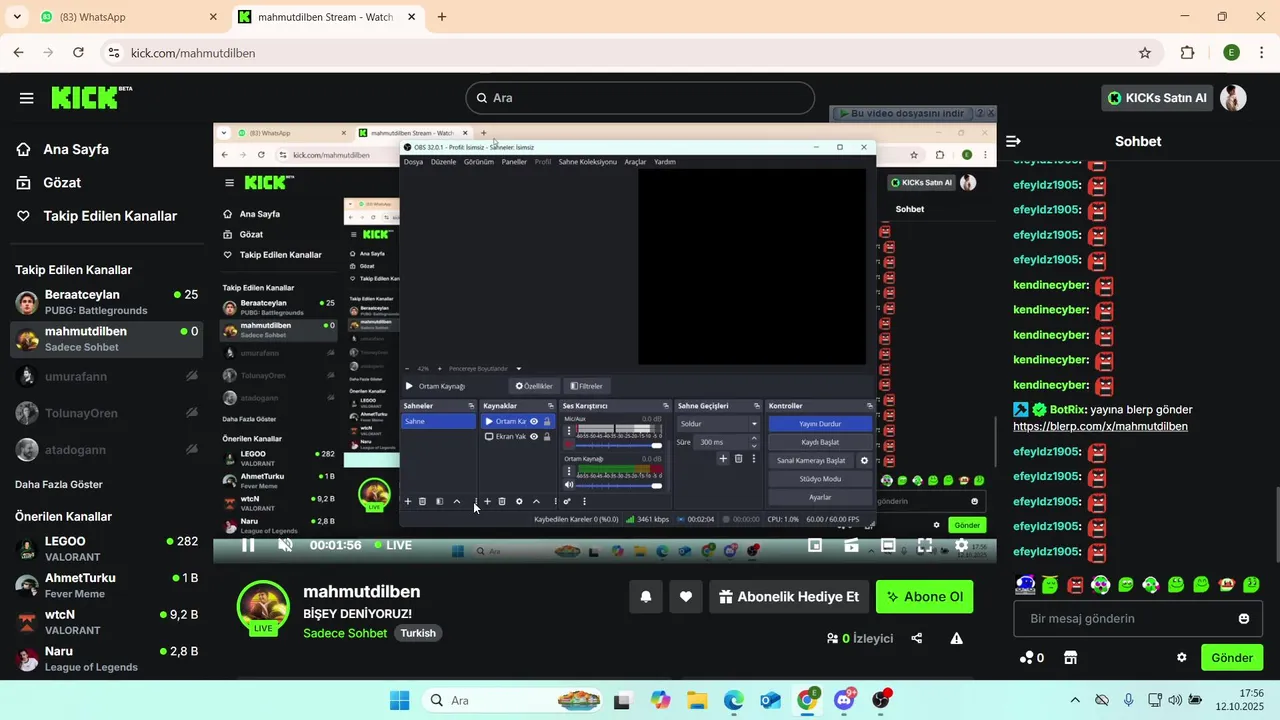Select mahmutdilben channel in sidebar
This screenshot has width=1280, height=720.
pyautogui.click(x=106, y=339)
